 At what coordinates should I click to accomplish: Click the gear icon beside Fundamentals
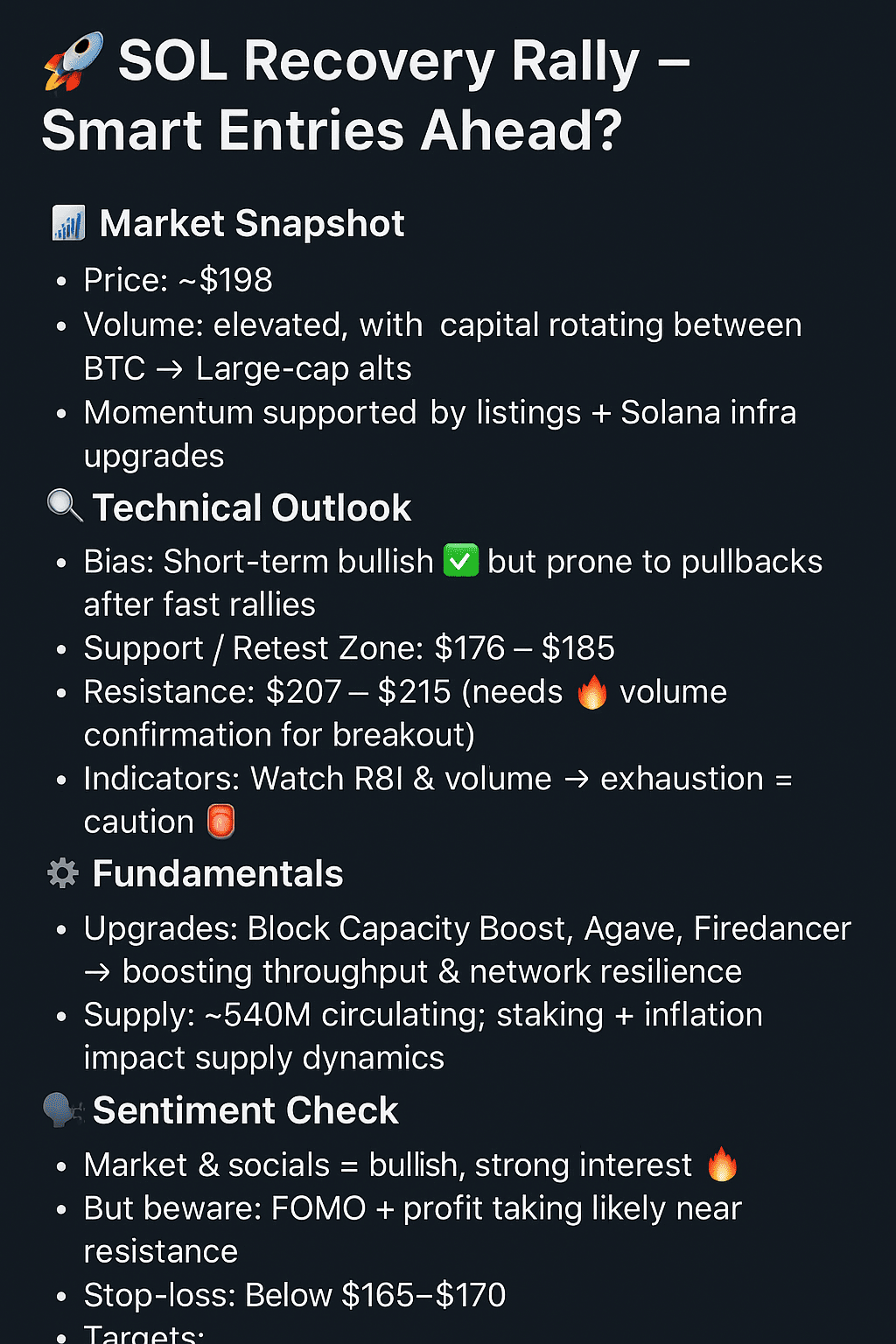coord(63,873)
